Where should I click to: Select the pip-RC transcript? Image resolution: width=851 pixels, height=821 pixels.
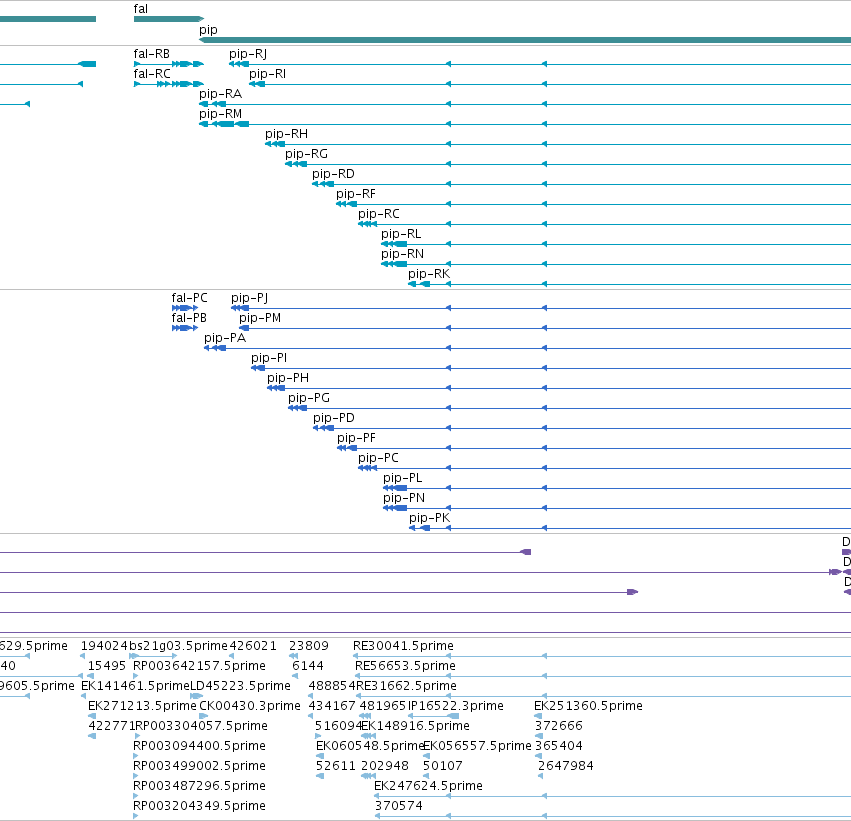(379, 214)
